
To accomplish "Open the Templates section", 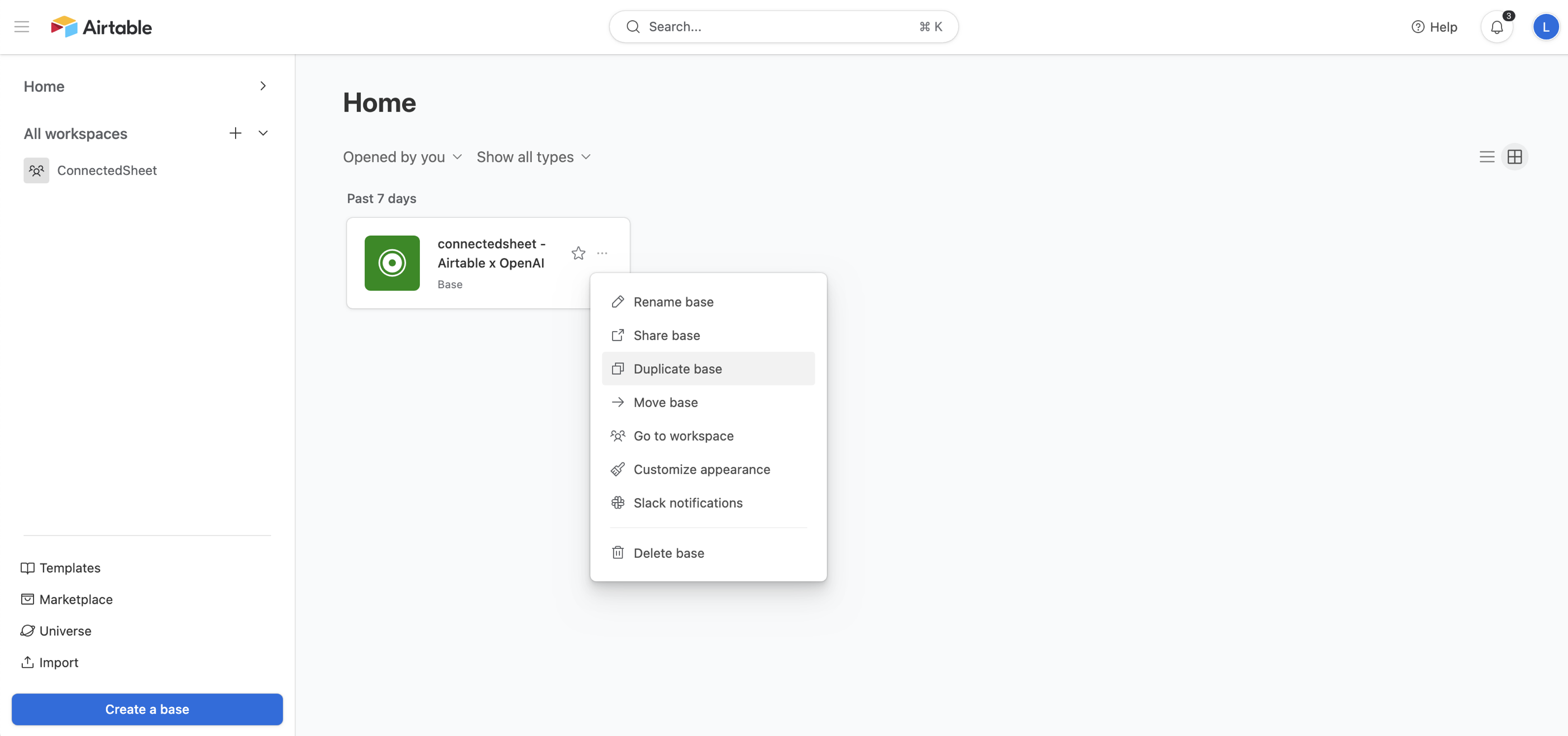I will 69,567.
